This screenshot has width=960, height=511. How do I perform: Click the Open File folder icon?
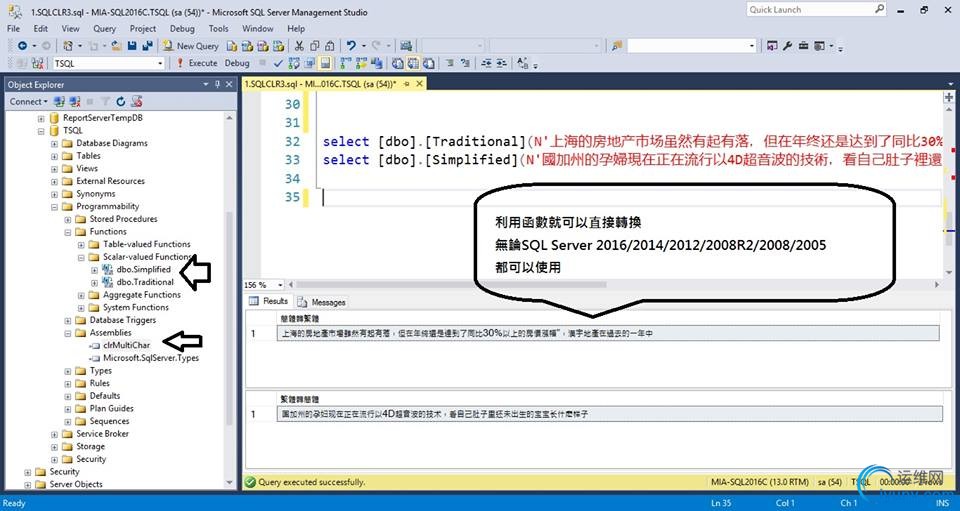click(116, 46)
